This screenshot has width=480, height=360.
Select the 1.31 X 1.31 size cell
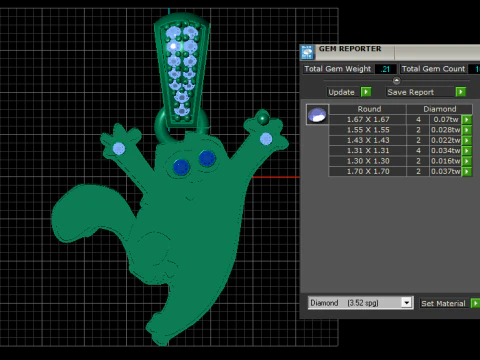click(368, 150)
